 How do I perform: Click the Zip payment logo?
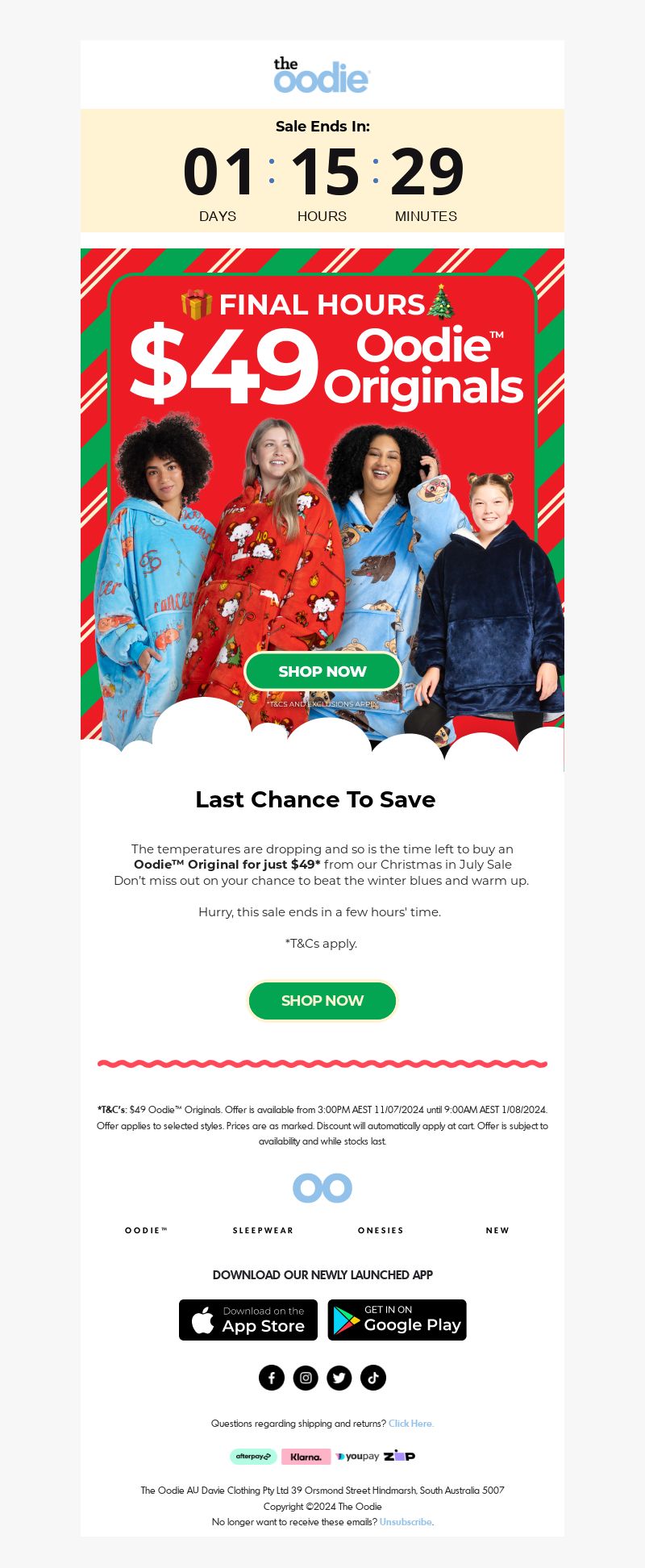click(x=399, y=1456)
